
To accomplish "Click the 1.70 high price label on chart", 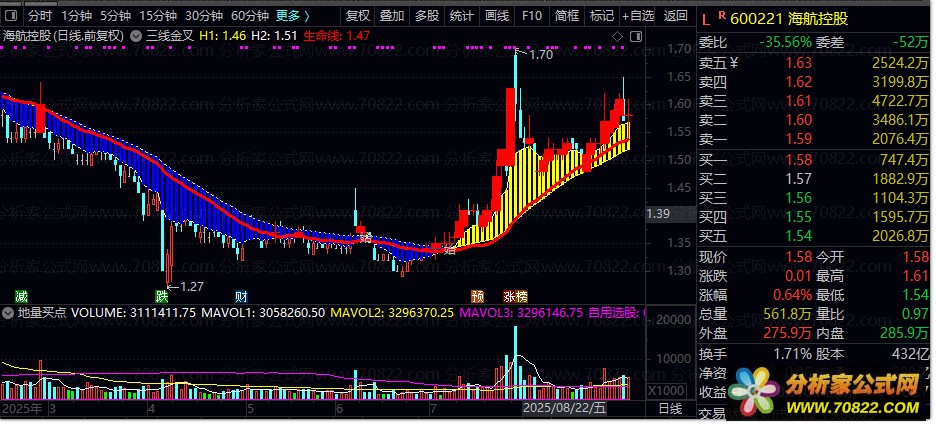I will click(541, 55).
